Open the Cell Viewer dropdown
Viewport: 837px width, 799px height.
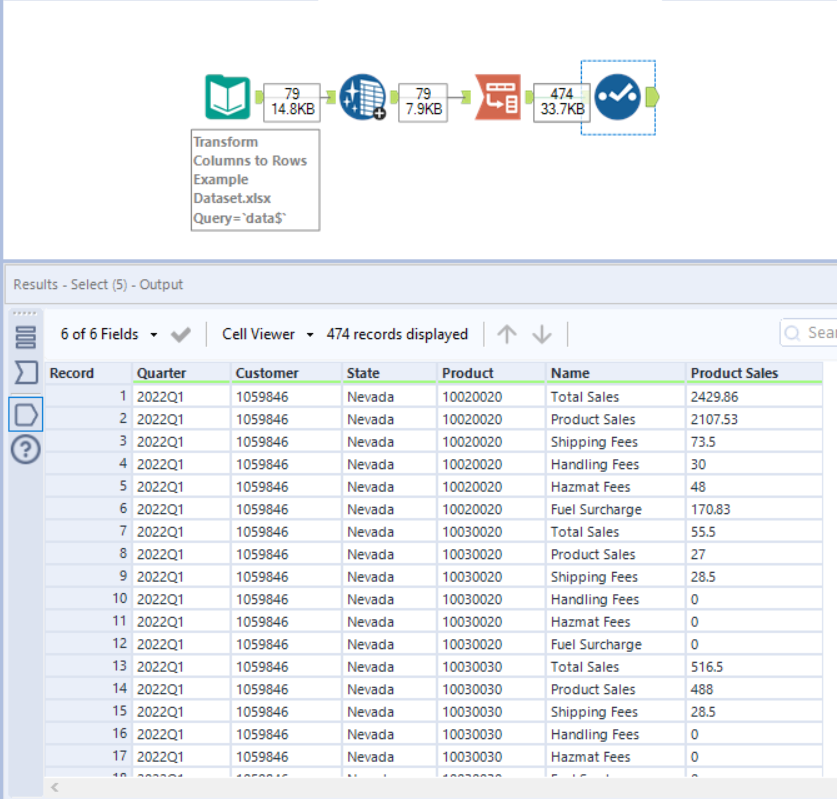267,334
